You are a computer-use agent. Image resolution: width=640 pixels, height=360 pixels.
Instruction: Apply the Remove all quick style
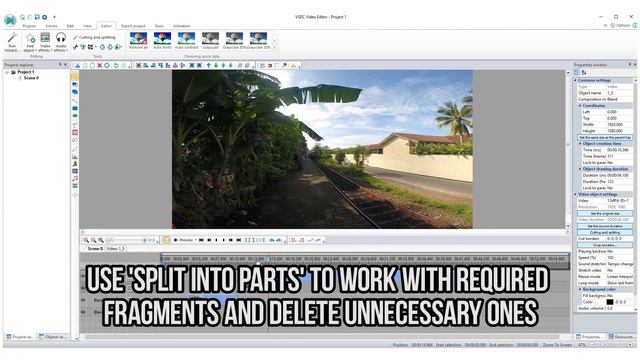coord(138,41)
